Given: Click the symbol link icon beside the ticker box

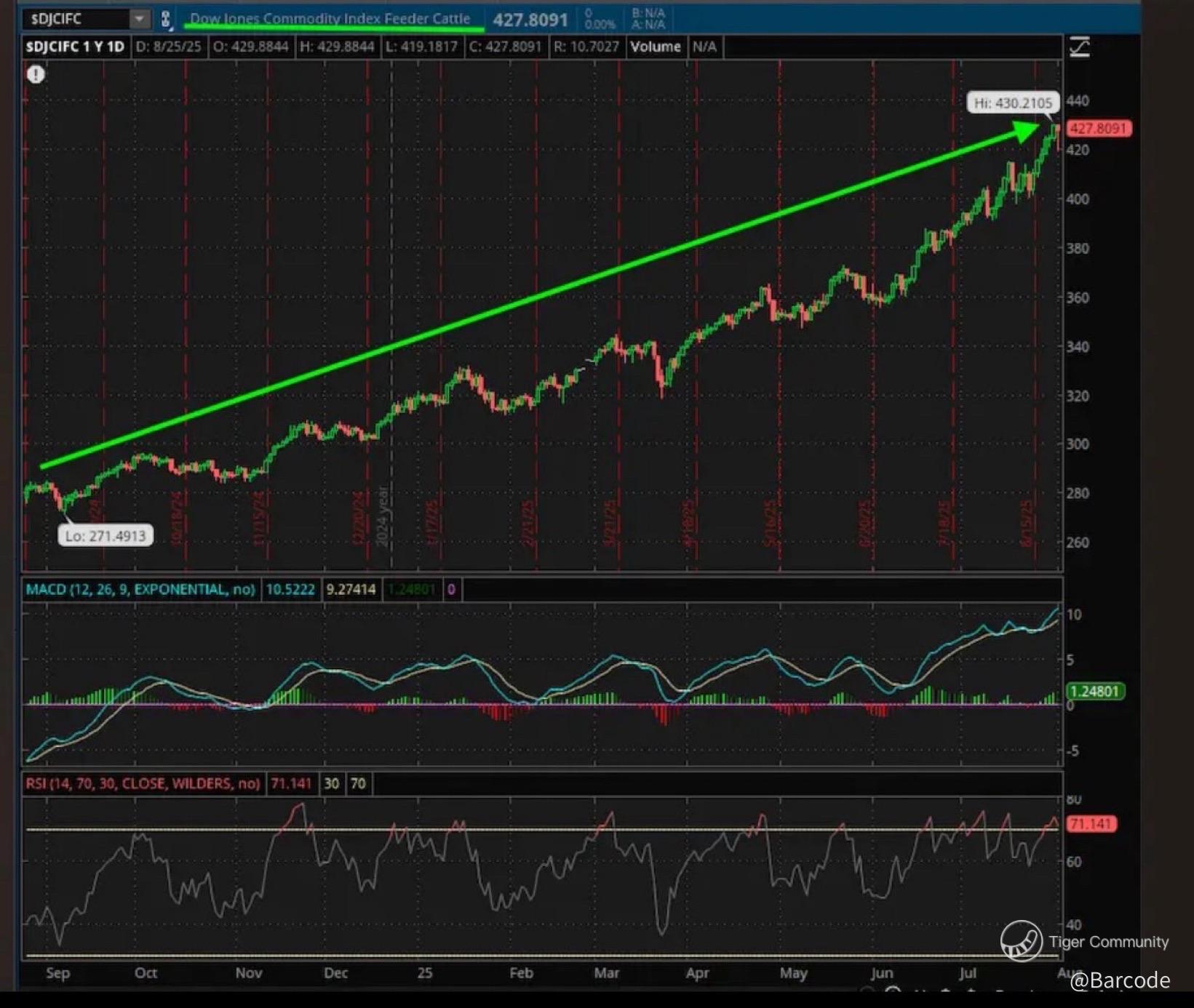Looking at the screenshot, I should click(166, 20).
